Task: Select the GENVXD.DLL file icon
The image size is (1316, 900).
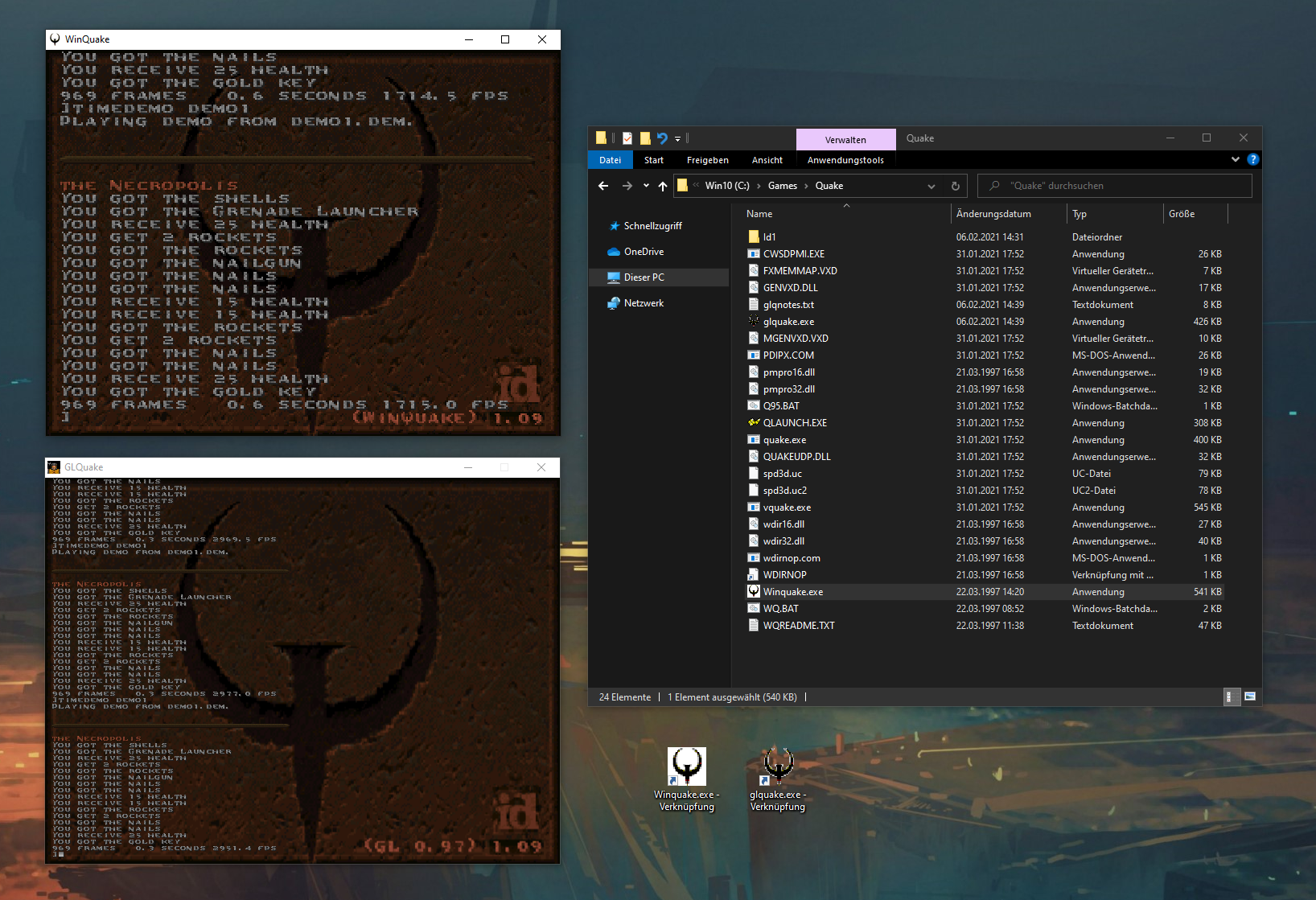Action: click(754, 288)
